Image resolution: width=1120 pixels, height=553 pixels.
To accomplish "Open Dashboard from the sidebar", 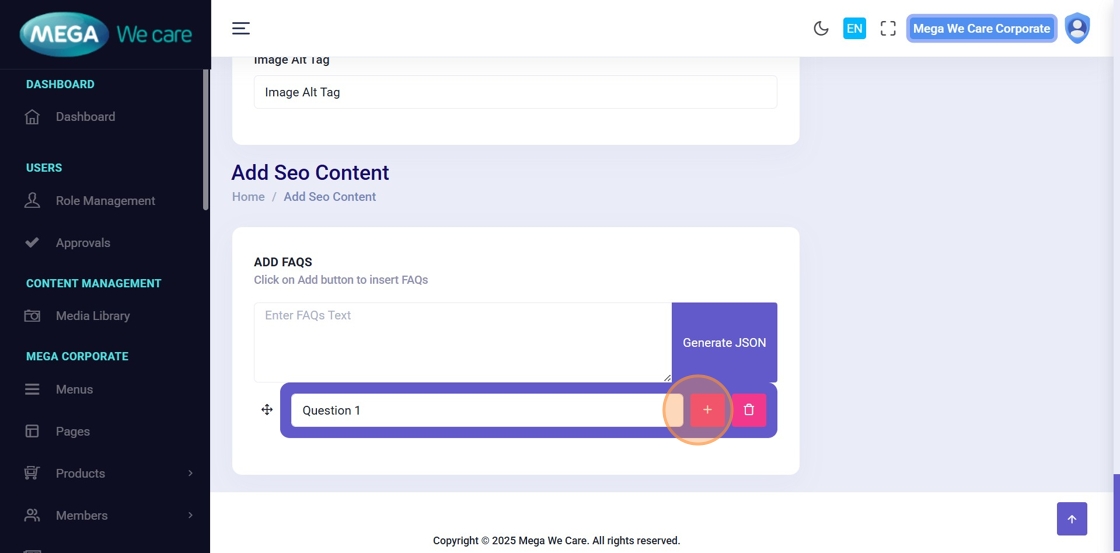I will (x=85, y=117).
